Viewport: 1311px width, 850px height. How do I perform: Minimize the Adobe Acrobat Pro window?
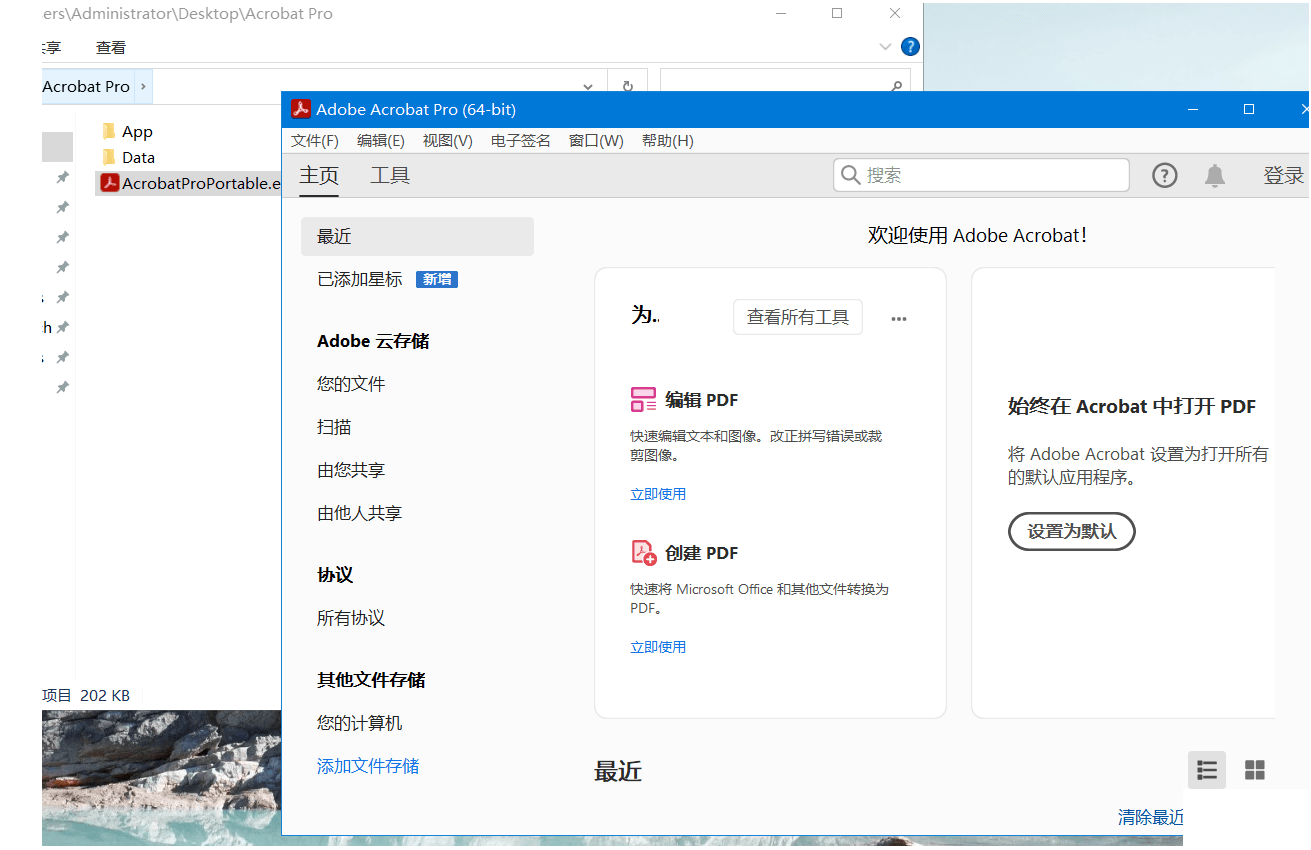coord(1194,109)
